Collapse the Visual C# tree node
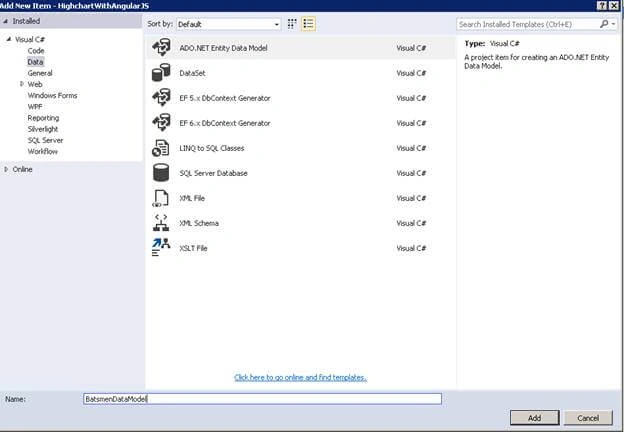This screenshot has height=432, width=624. 9,39
